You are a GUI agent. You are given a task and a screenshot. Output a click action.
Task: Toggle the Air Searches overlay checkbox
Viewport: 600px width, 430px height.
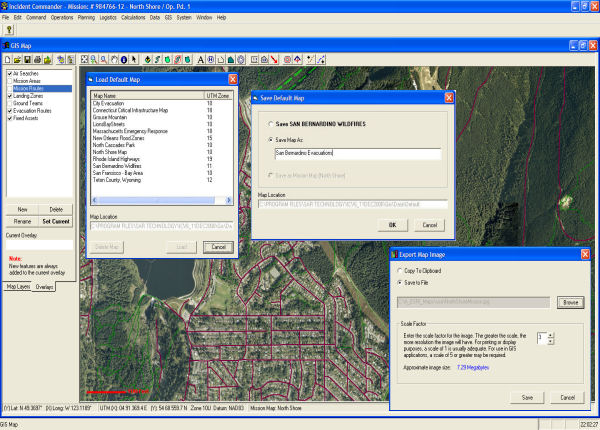pos(10,73)
